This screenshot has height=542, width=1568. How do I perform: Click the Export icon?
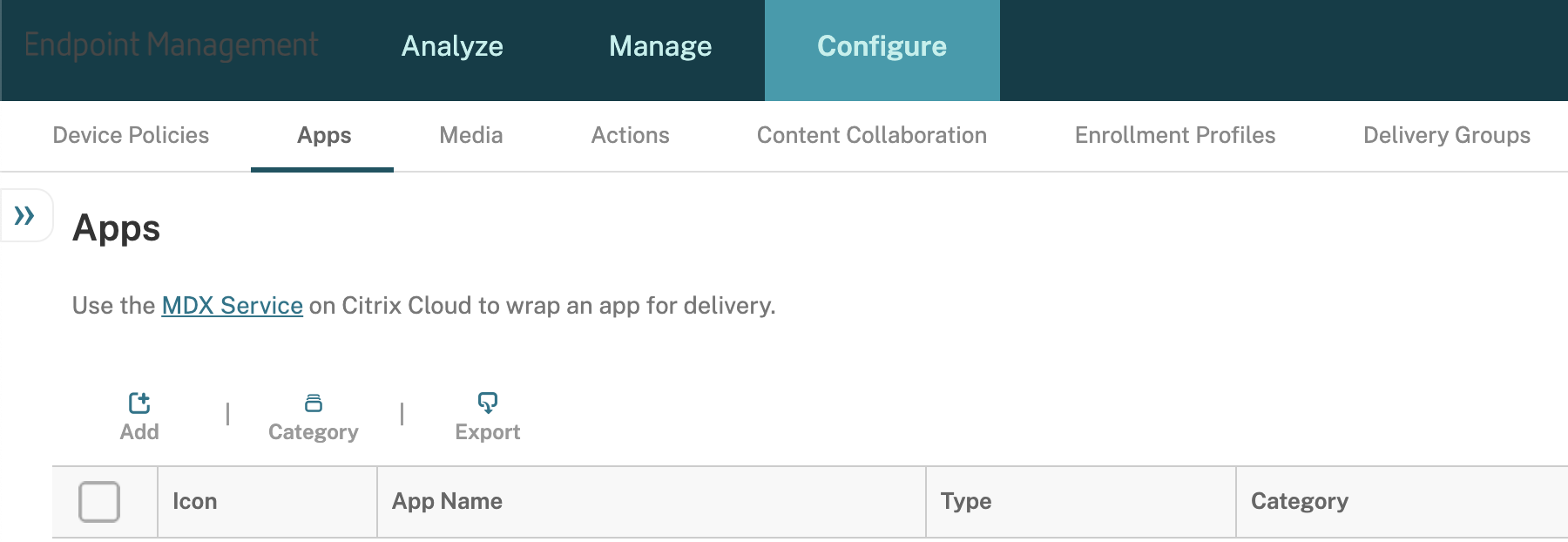pos(487,403)
